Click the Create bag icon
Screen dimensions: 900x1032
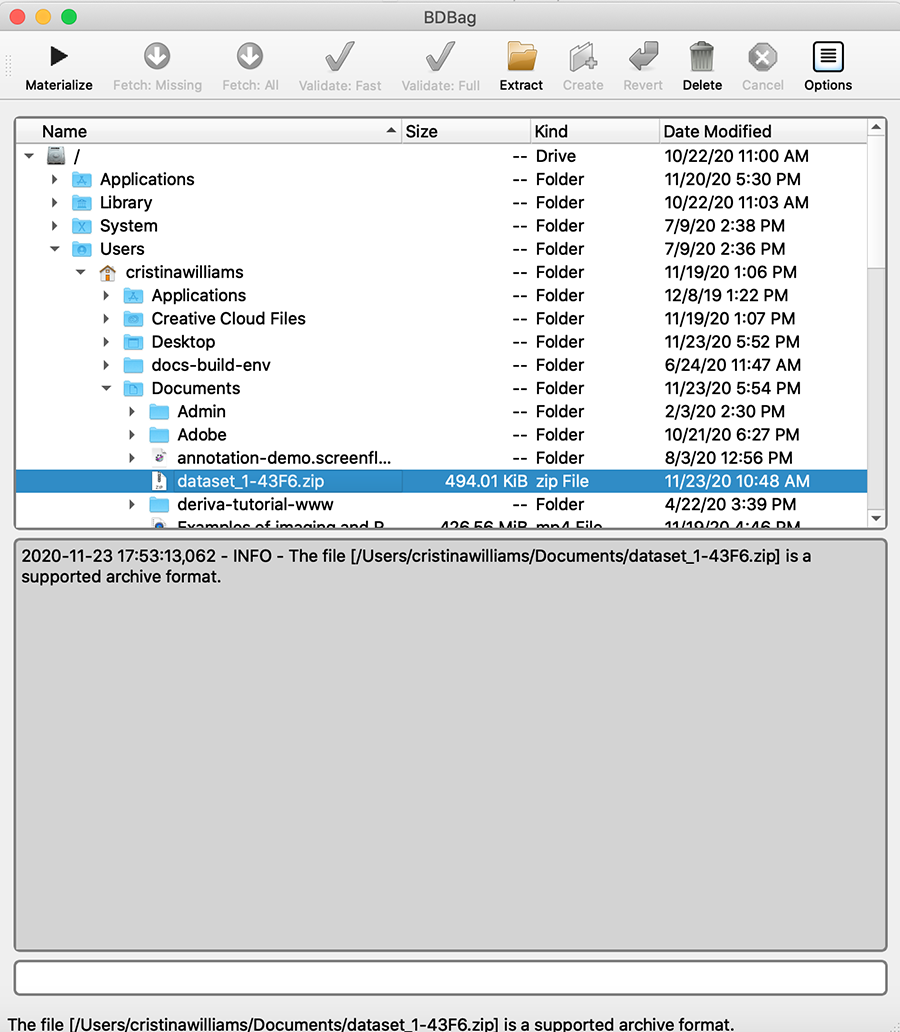(x=583, y=57)
